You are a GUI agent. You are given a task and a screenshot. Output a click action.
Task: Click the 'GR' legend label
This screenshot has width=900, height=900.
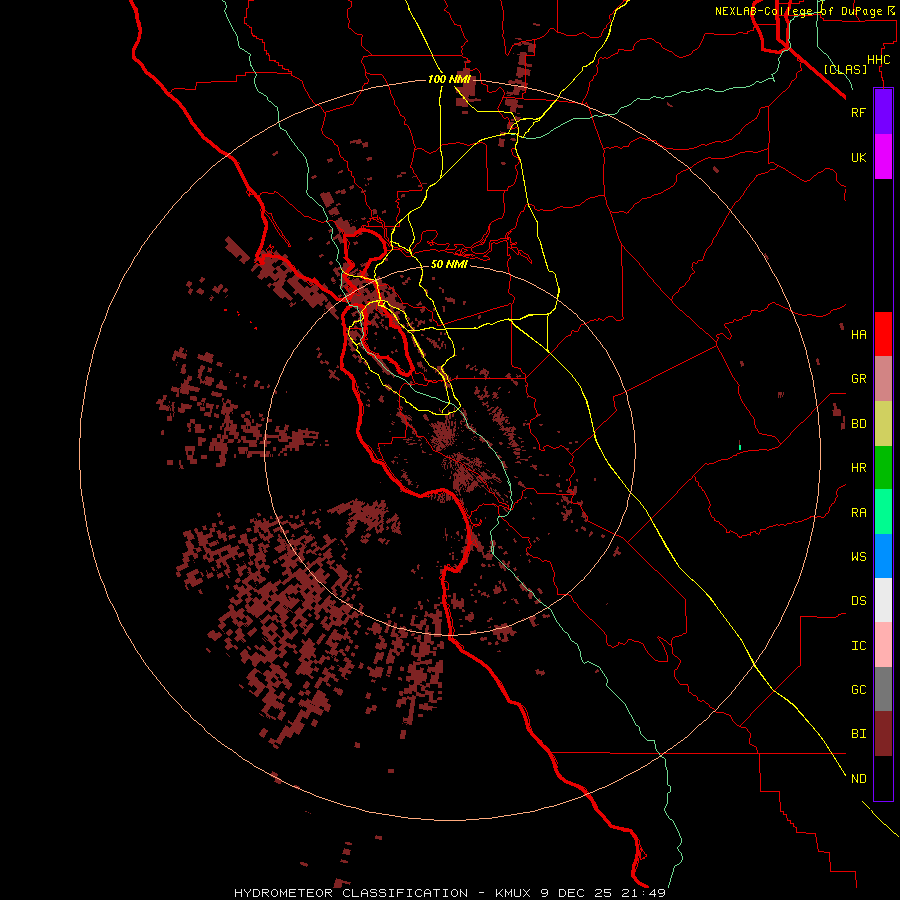pos(858,379)
